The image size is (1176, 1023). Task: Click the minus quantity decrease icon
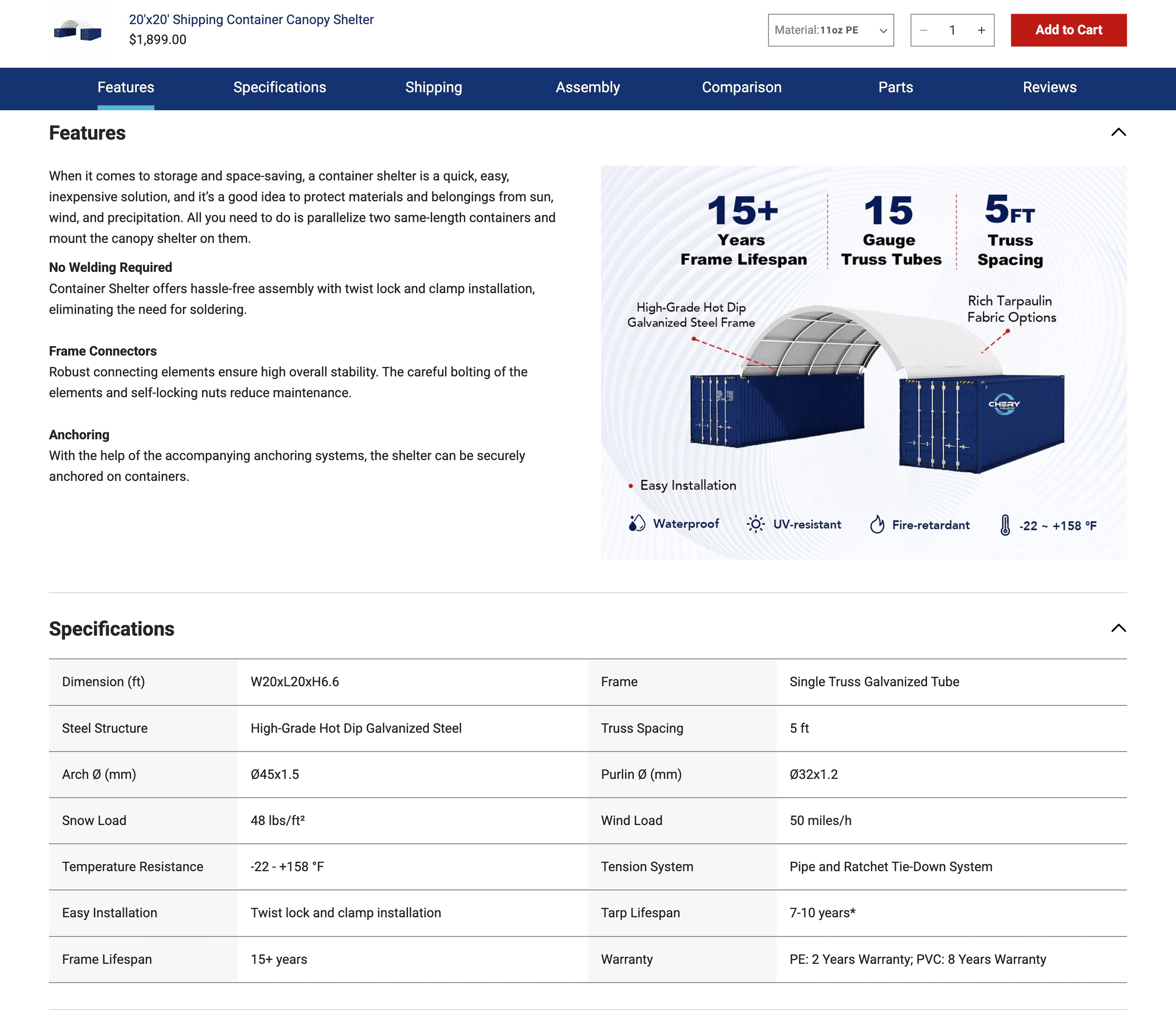[x=924, y=30]
